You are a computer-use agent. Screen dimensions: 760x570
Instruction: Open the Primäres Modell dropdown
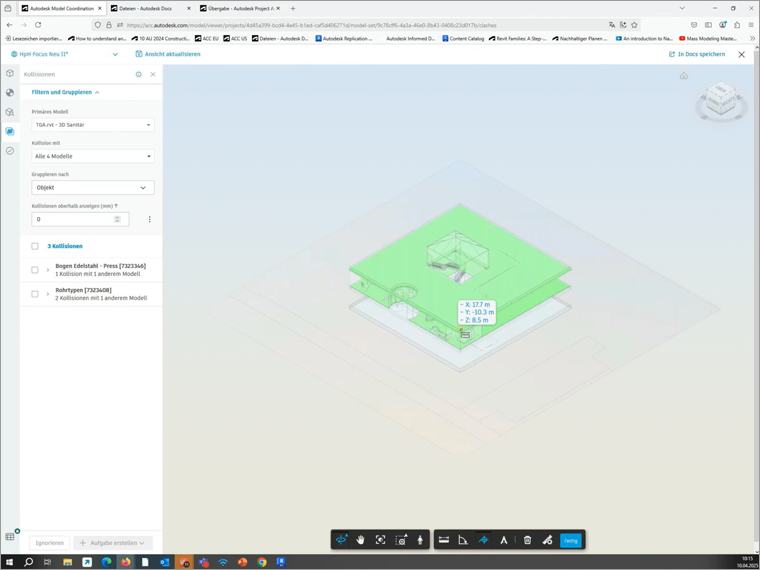[x=93, y=125]
